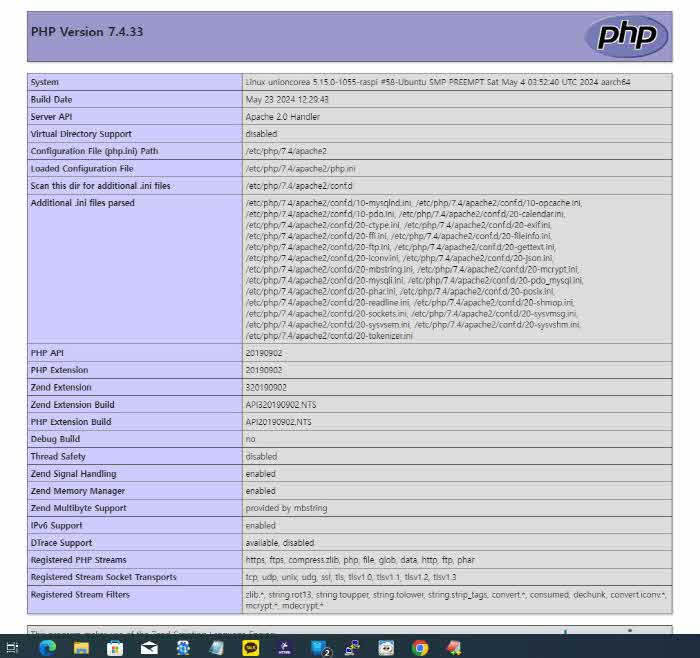The width and height of the screenshot is (700, 658).
Task: Click 'Registered PHP Streams' label
Action: click(x=79, y=560)
